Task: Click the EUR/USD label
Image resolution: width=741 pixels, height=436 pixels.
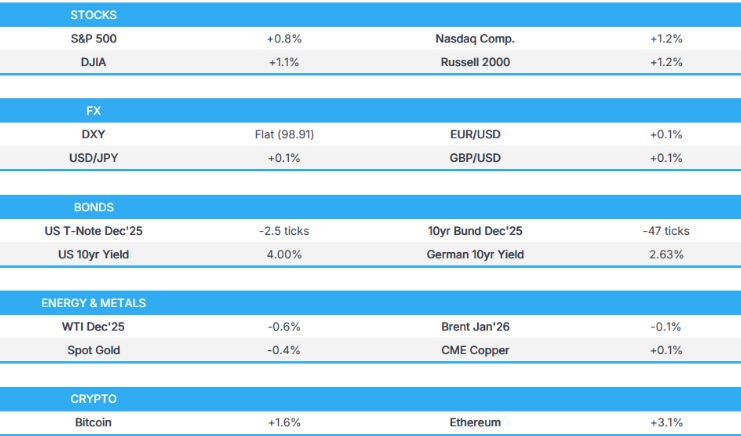Action: tap(475, 134)
